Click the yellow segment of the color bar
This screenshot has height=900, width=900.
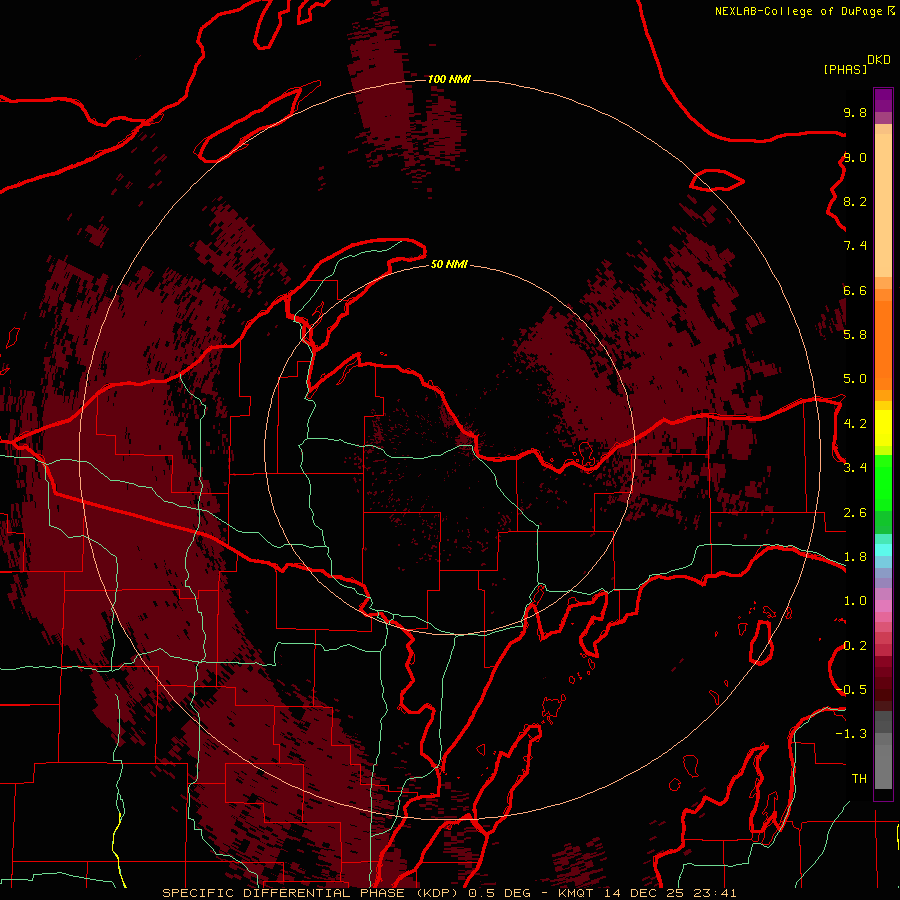[x=883, y=427]
